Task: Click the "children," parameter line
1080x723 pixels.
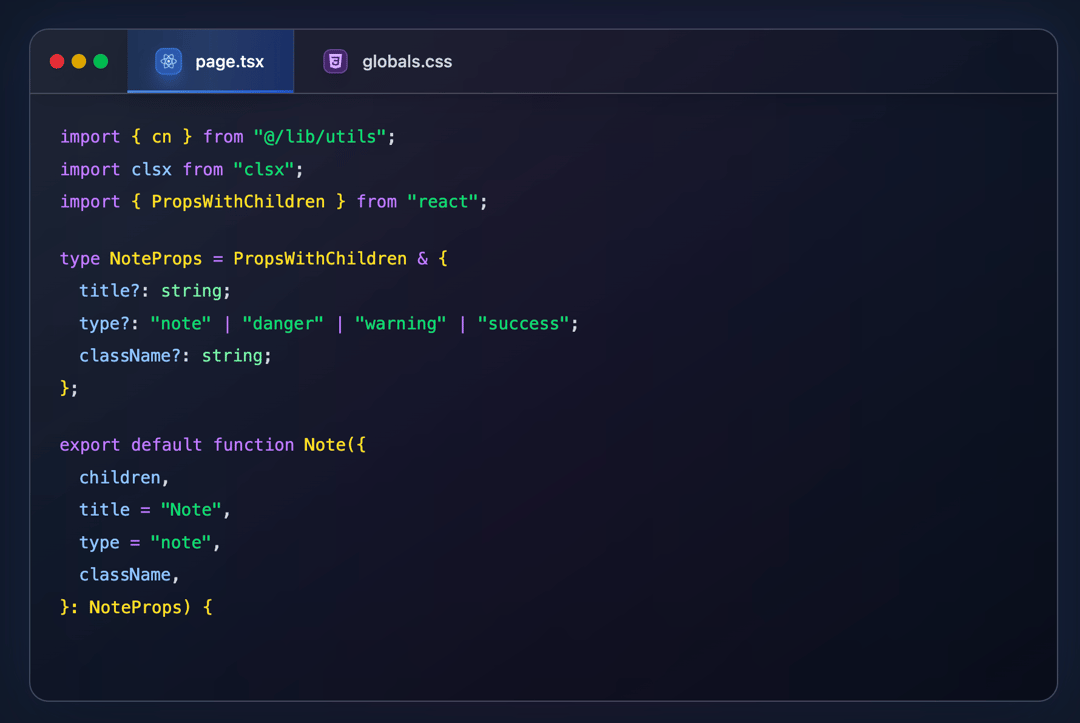Action: coord(124,477)
